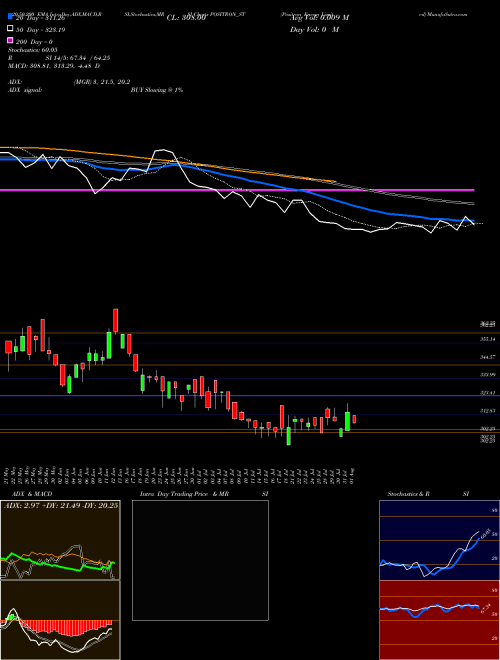The image size is (500, 660).
Task: Click the white 50 Day legend swatch
Action: click(x=10, y=29)
